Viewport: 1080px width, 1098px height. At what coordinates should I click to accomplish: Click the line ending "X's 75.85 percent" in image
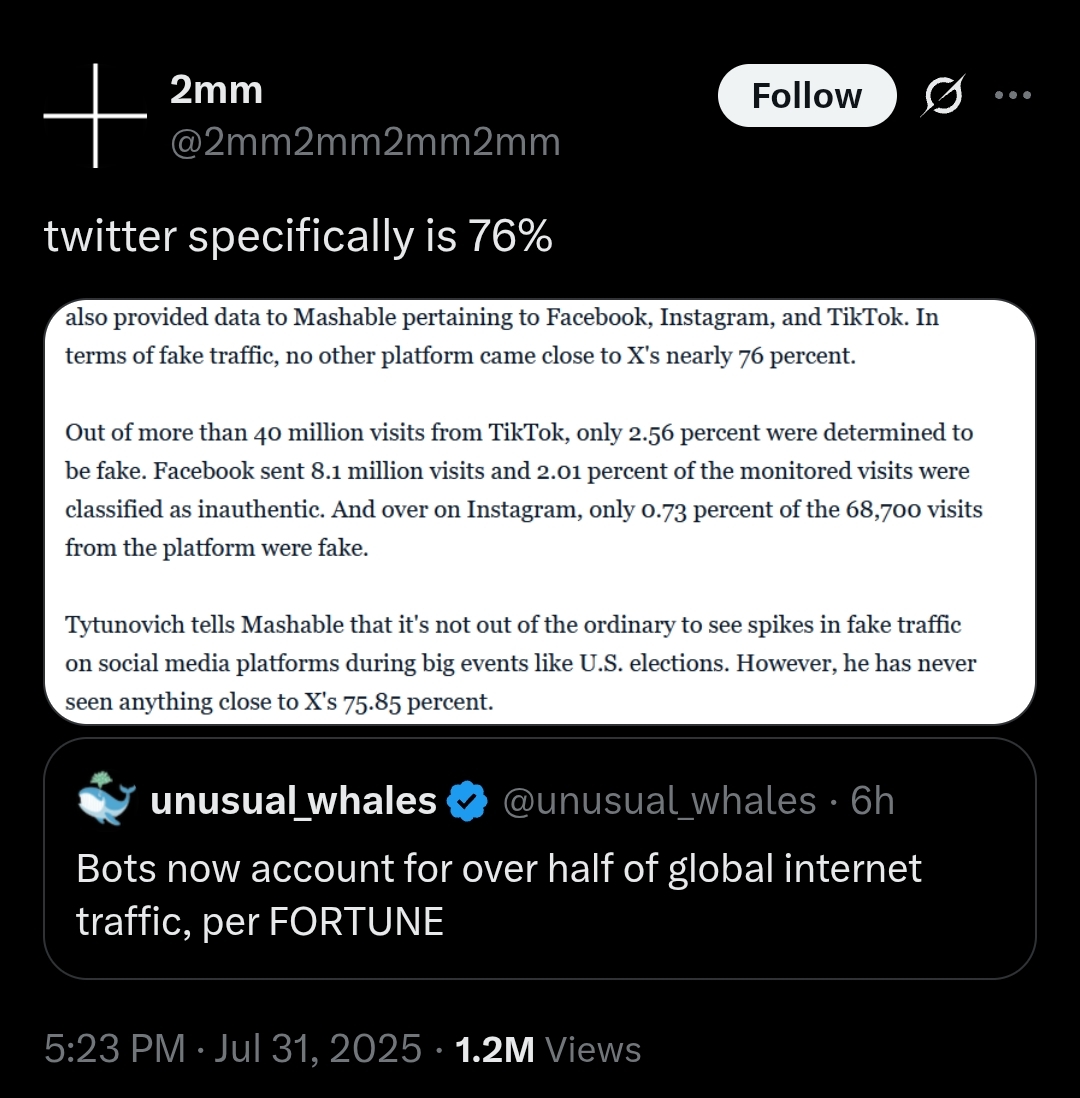click(x=279, y=702)
